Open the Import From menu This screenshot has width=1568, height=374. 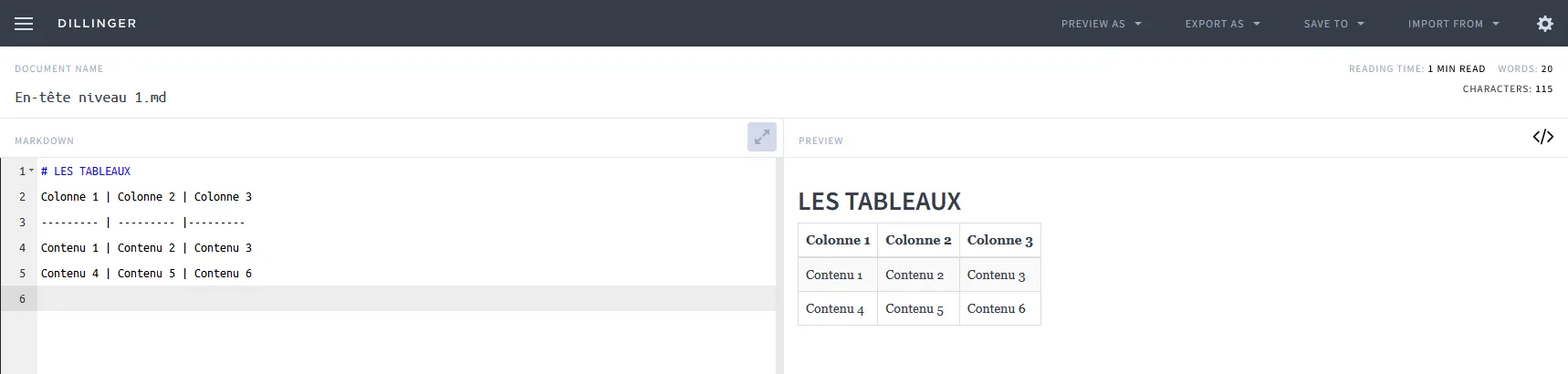1453,24
